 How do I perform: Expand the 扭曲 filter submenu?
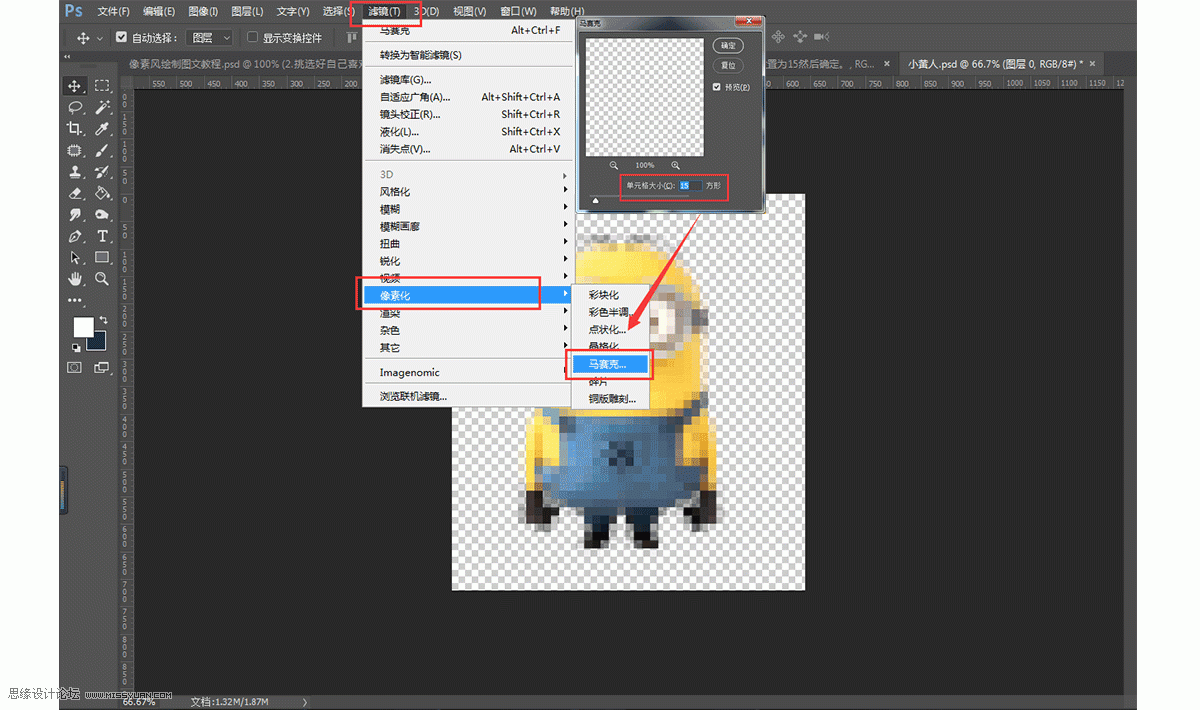coord(468,244)
